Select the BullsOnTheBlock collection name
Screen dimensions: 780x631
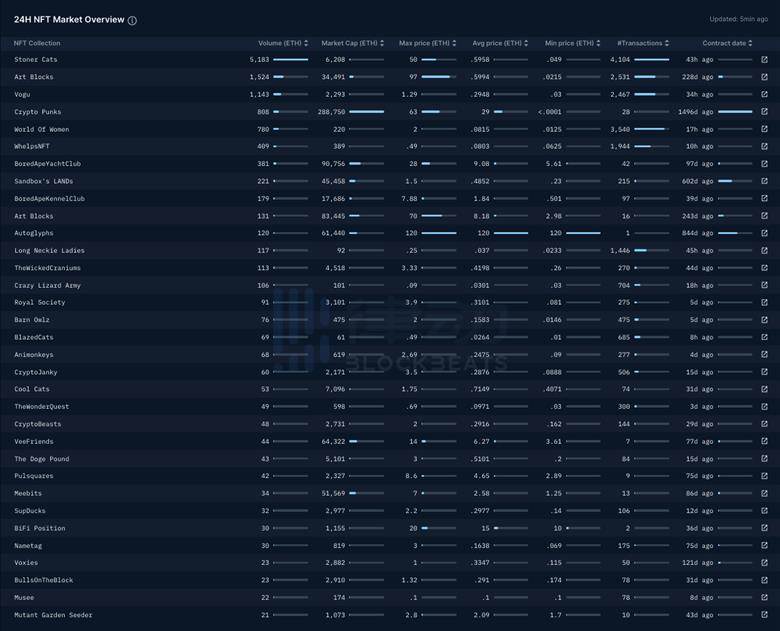pyautogui.click(x=44, y=580)
